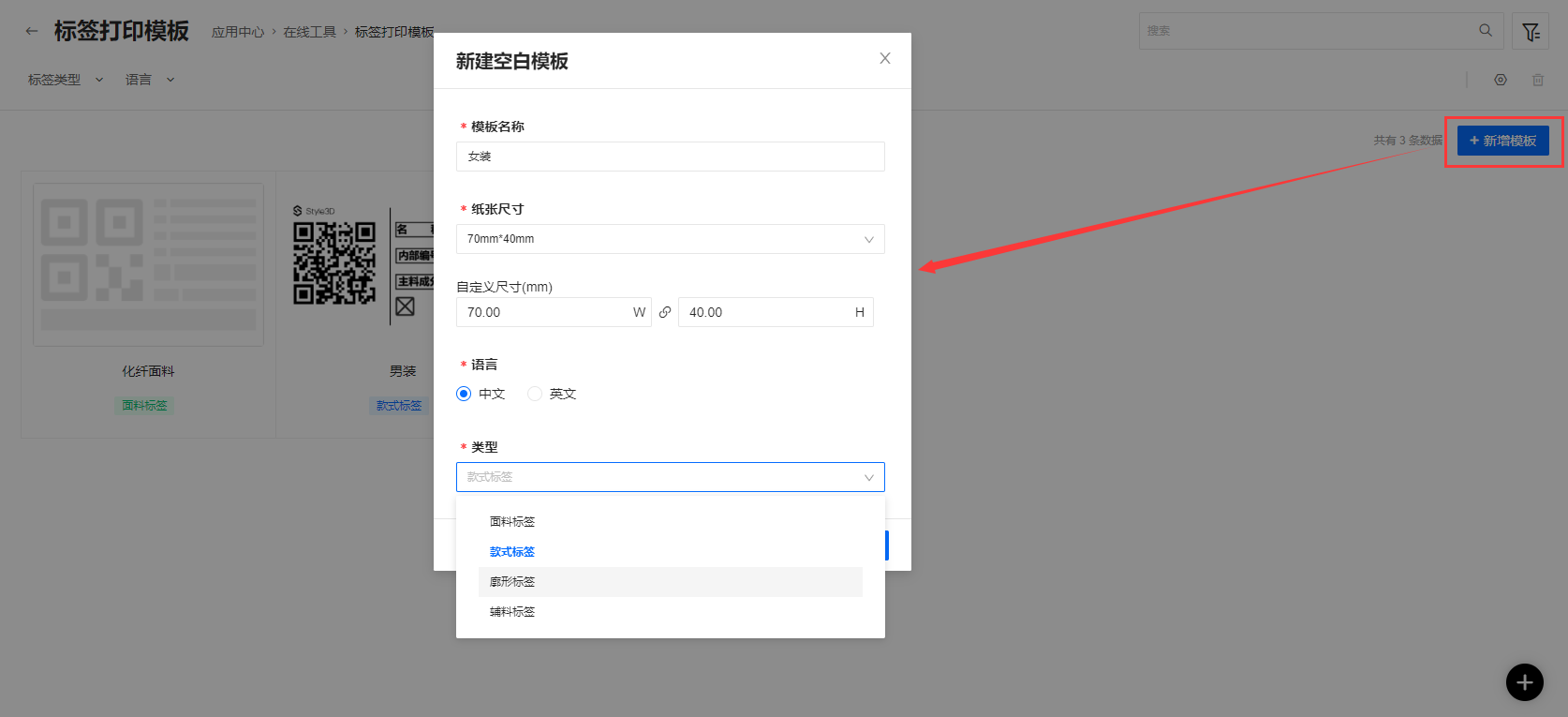Select the 英文 language radio button
This screenshot has width=1568, height=717.
coord(535,394)
